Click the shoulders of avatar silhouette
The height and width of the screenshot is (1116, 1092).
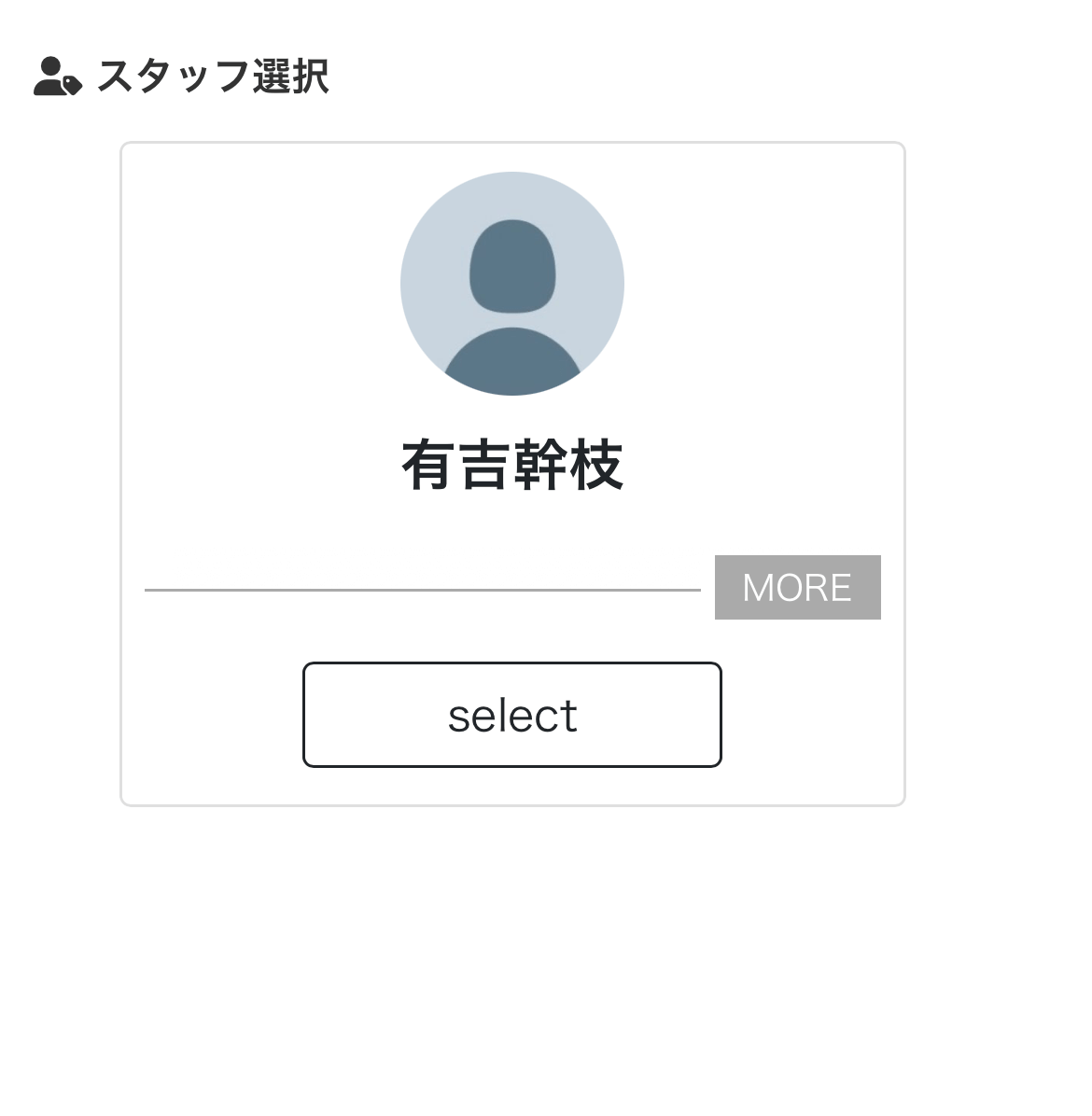(x=512, y=362)
